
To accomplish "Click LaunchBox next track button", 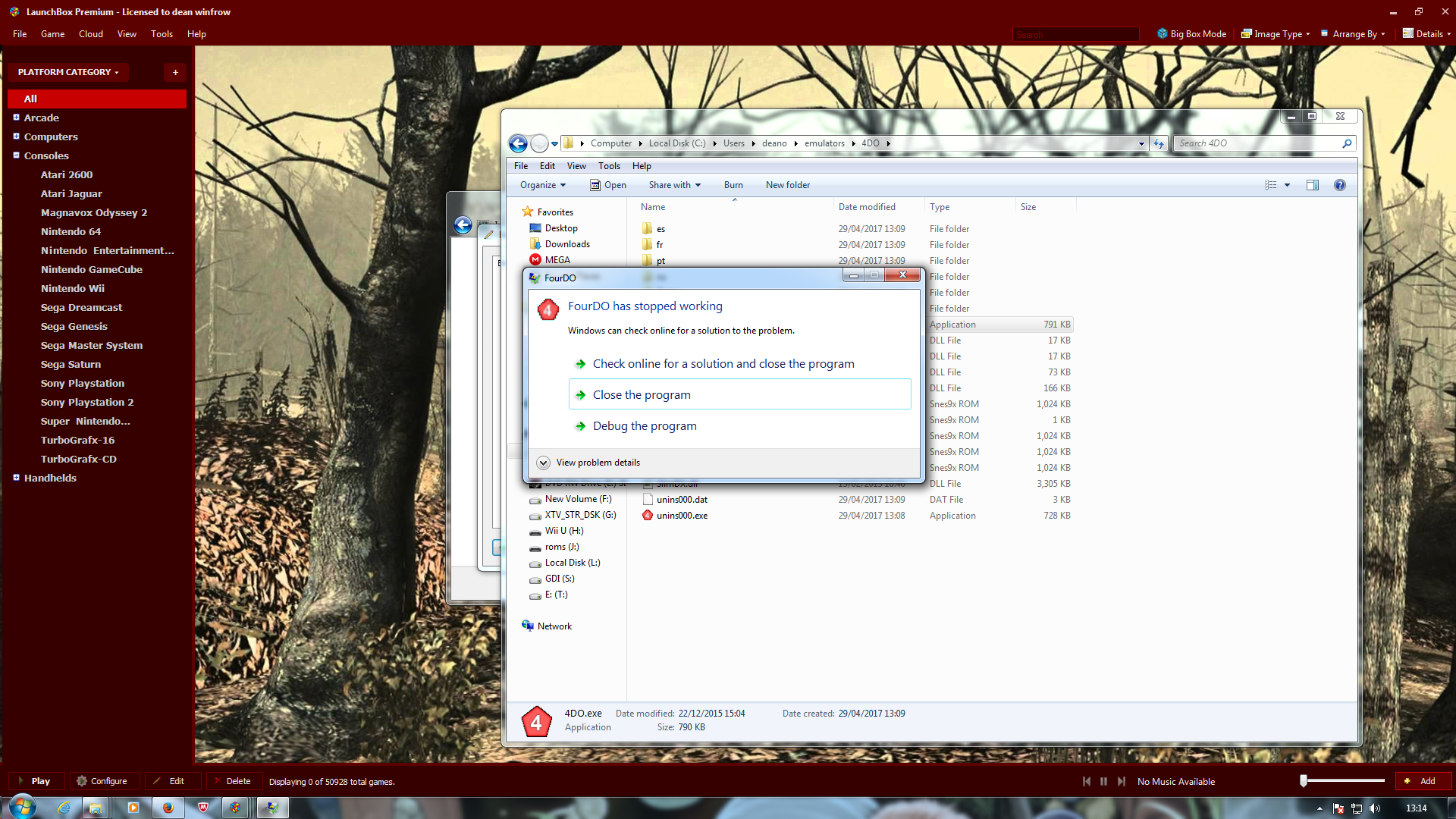I will [x=1121, y=782].
